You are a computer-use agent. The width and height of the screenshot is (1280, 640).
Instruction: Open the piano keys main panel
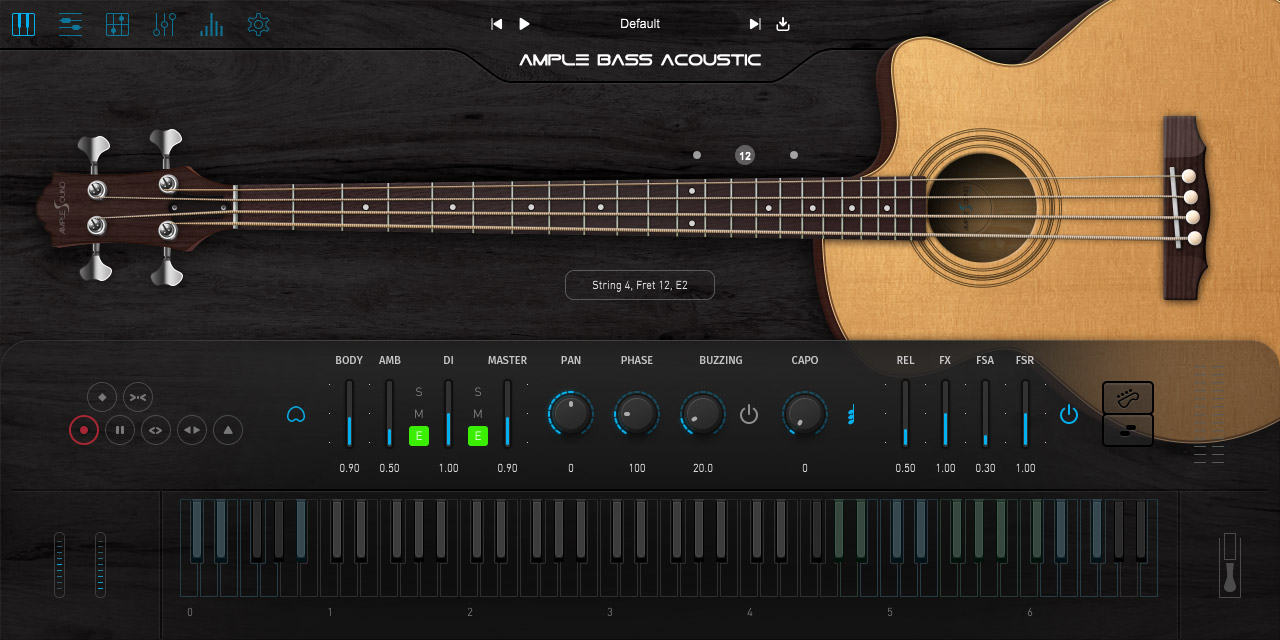23,25
